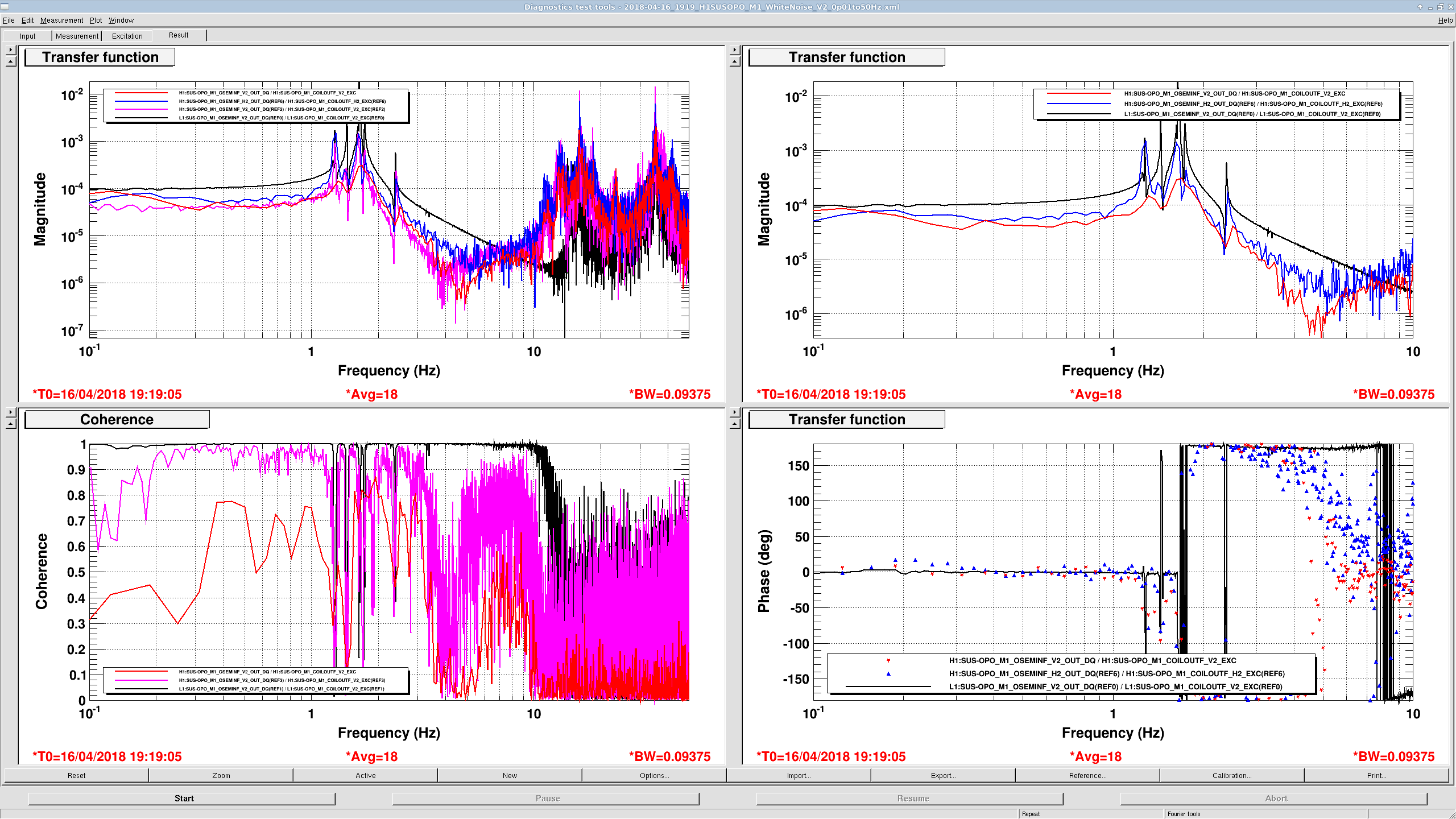The image size is (1456, 819).
Task: Click the Zoom button
Action: click(x=221, y=775)
